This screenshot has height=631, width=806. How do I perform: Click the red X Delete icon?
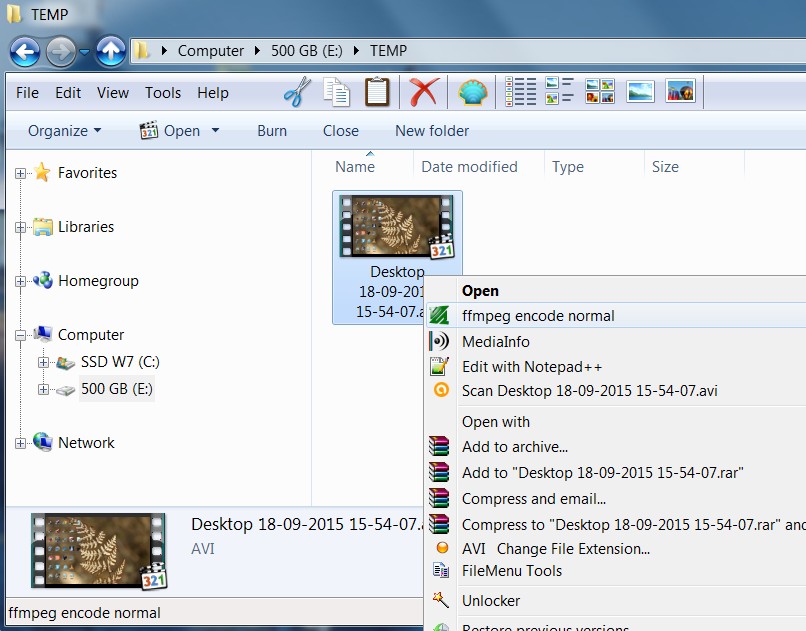[x=424, y=92]
